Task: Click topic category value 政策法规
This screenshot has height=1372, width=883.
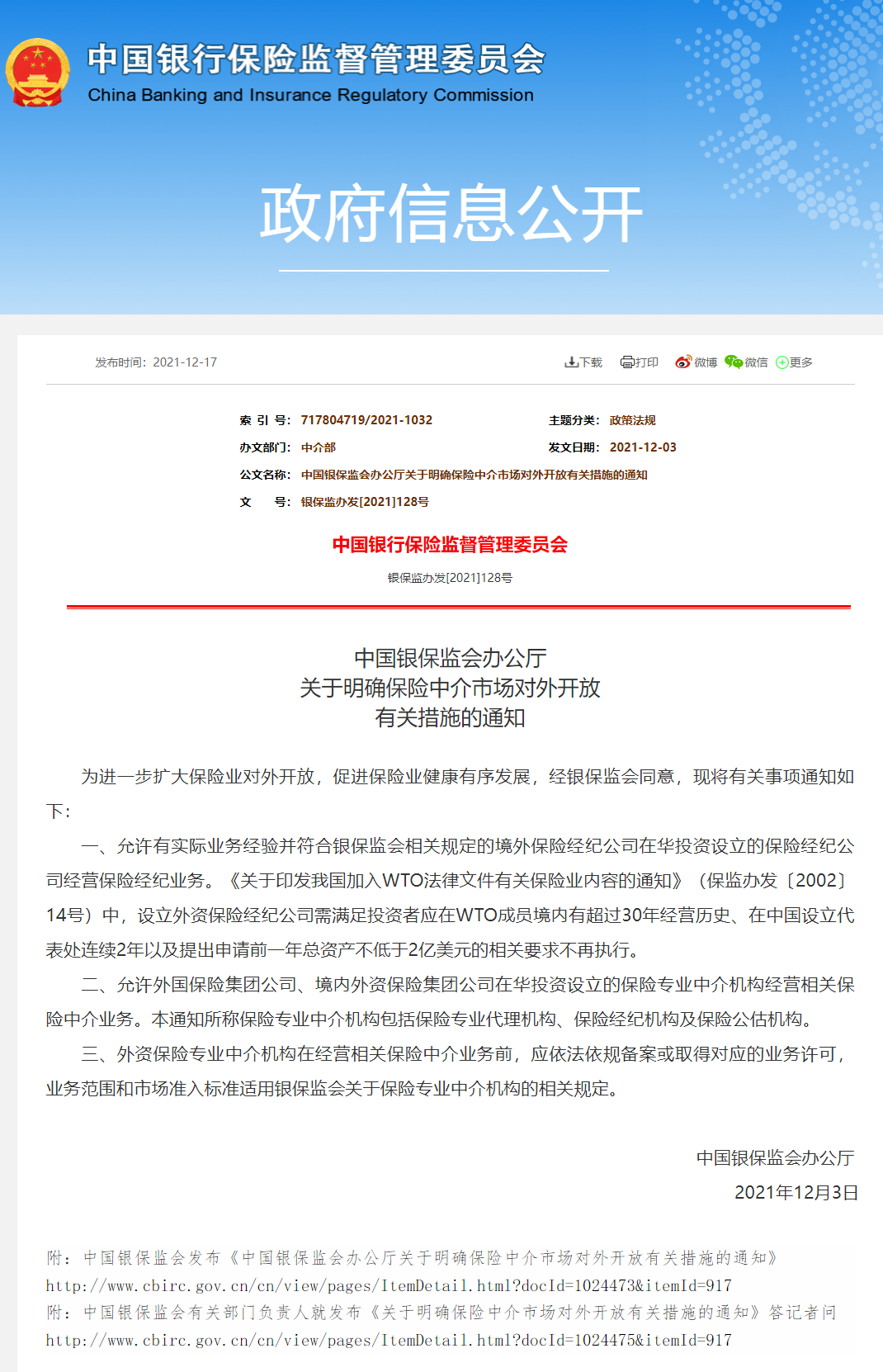Action: 632,420
